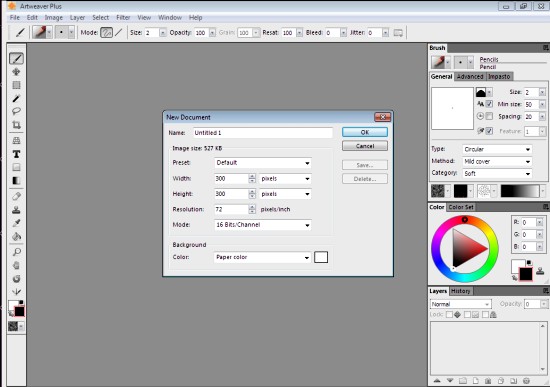Select the rectangular Selection tool
Image resolution: width=550 pixels, height=387 pixels.
click(x=16, y=85)
